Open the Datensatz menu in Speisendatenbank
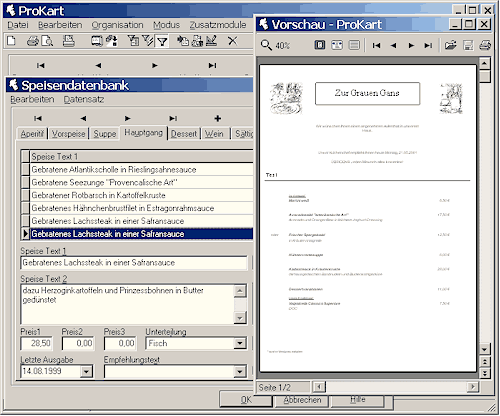Image resolution: width=500 pixels, height=416 pixels. (x=84, y=99)
